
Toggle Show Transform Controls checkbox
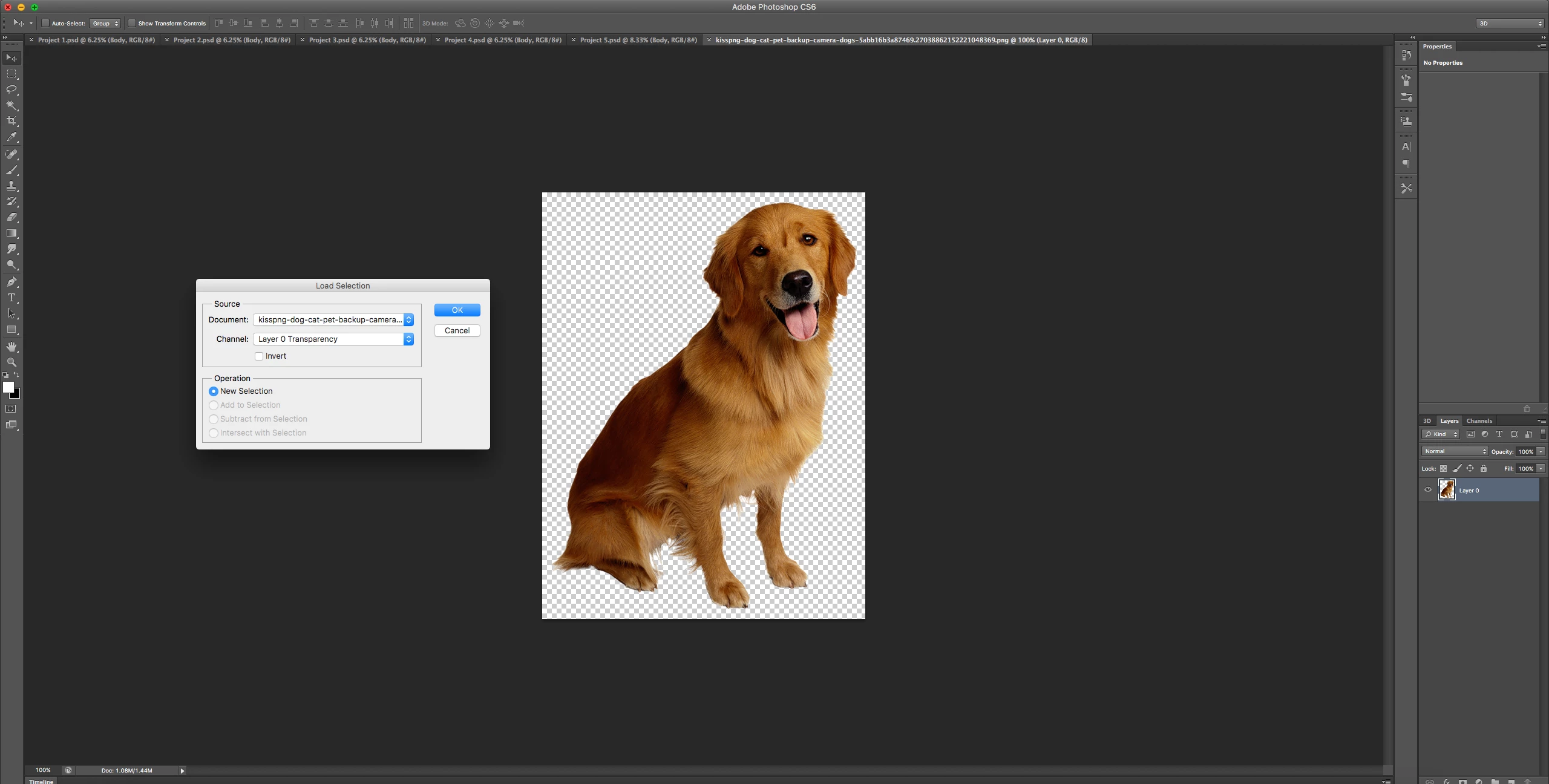132,24
